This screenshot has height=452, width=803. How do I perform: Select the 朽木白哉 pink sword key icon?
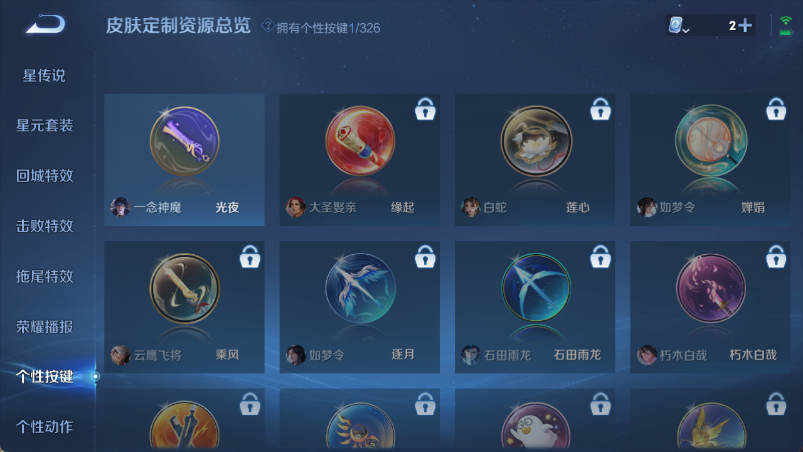coord(711,289)
